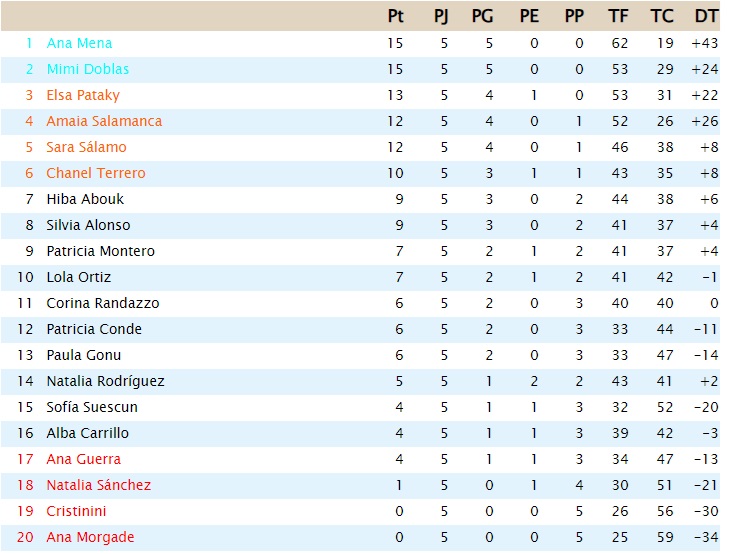Sort by the Pt column header
This screenshot has height=554, width=729.
point(395,16)
